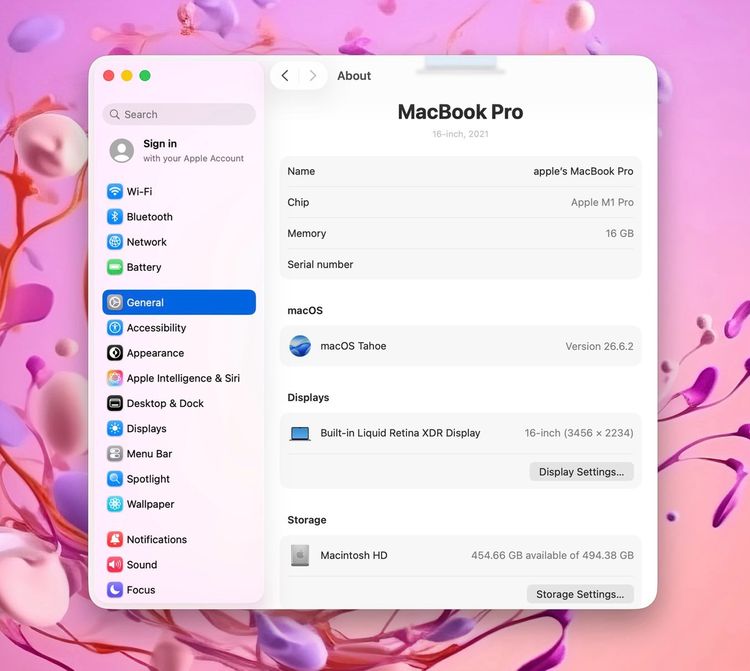Click Built-in Liquid Retina XDR Display text
Screen dimensions: 750x671
[x=400, y=433]
